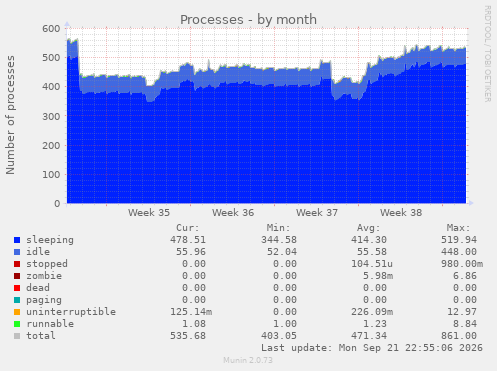Image resolution: width=497 pixels, height=371 pixels.
Task: Click the stopped legend color swatch
Action: 17,264
